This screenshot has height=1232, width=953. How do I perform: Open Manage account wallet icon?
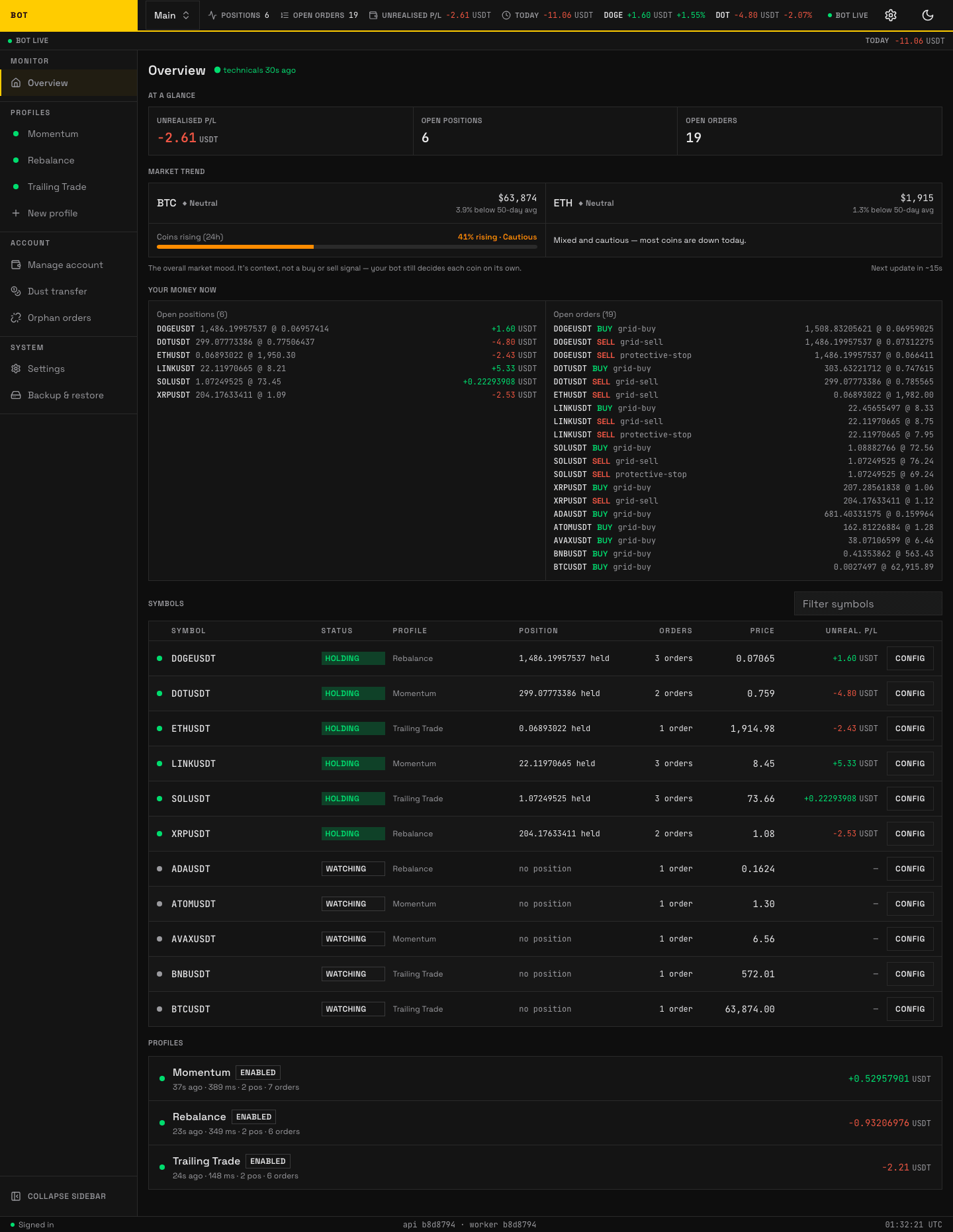click(x=16, y=265)
